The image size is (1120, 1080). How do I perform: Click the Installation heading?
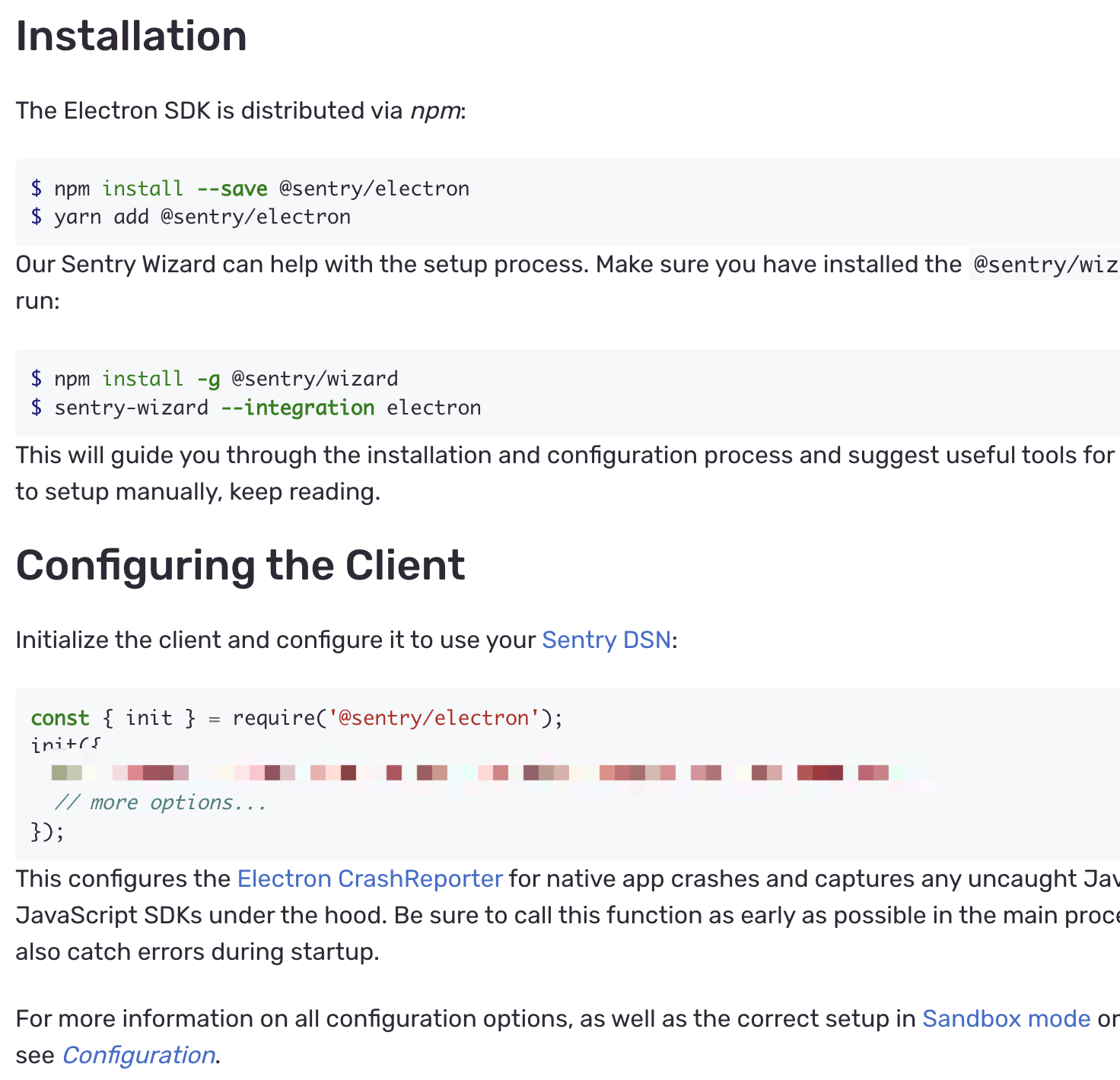click(131, 36)
